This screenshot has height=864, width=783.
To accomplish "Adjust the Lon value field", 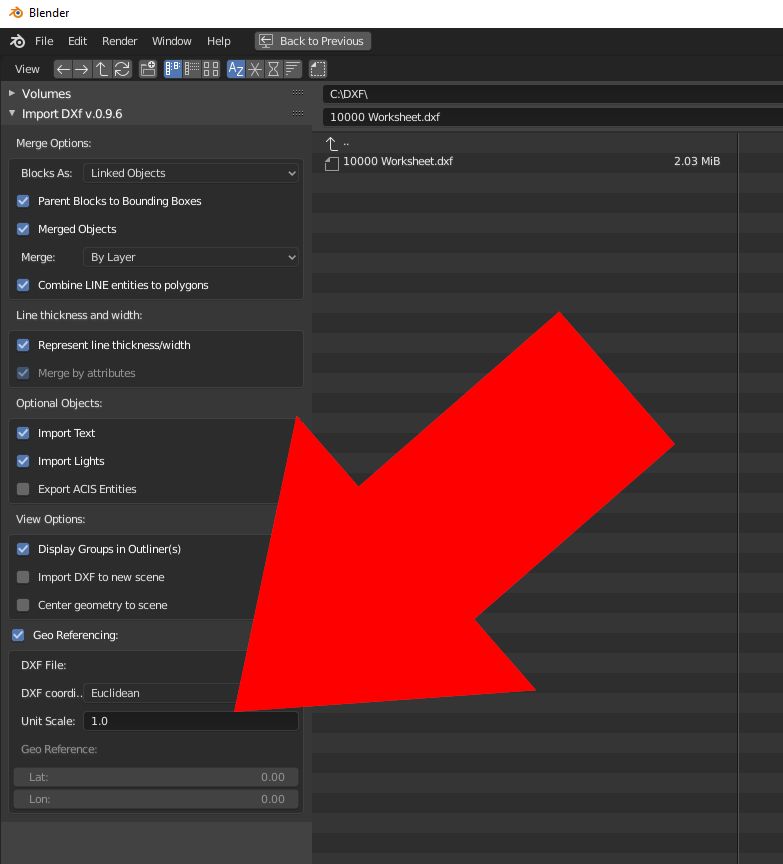I will (x=156, y=800).
